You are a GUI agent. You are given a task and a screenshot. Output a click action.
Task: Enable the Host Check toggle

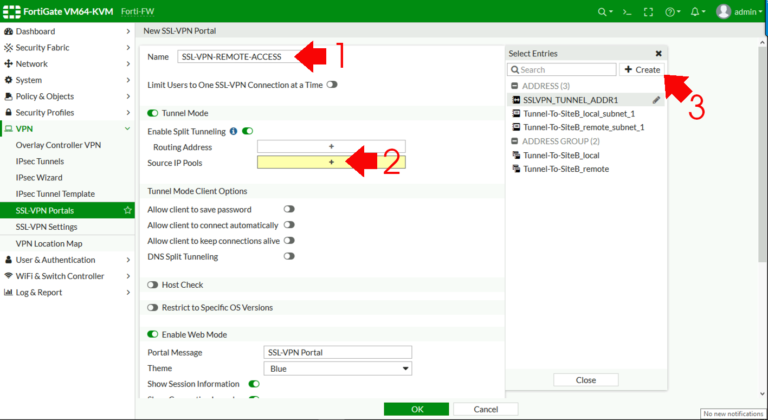[x=153, y=285]
